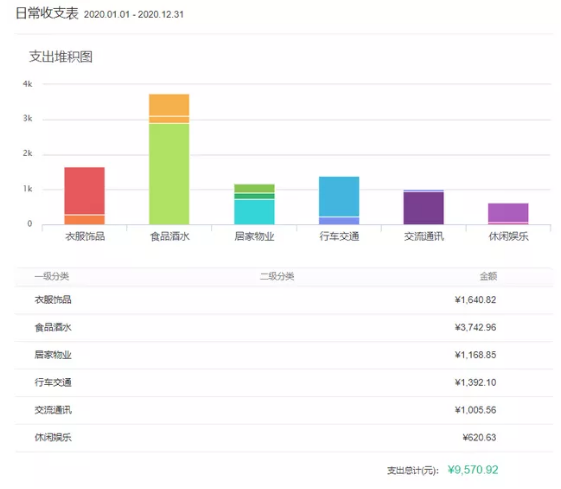Select the light green segment of 食品酒水 bar

pyautogui.click(x=169, y=174)
